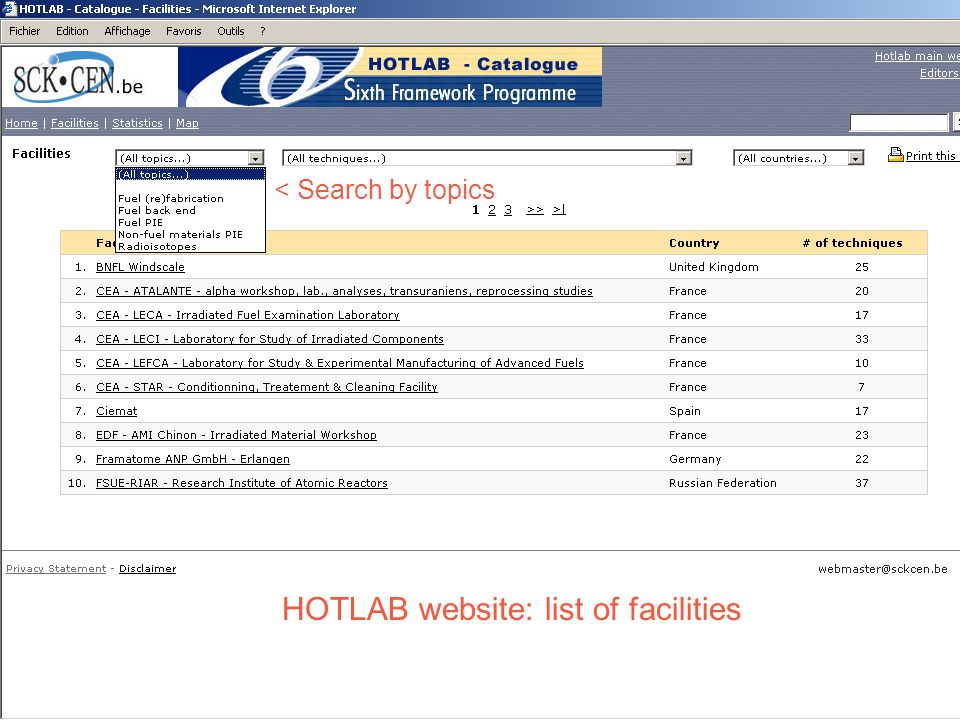This screenshot has width=960, height=720.
Task: Open CEA - LECI Irradiated Components link
Action: click(269, 339)
